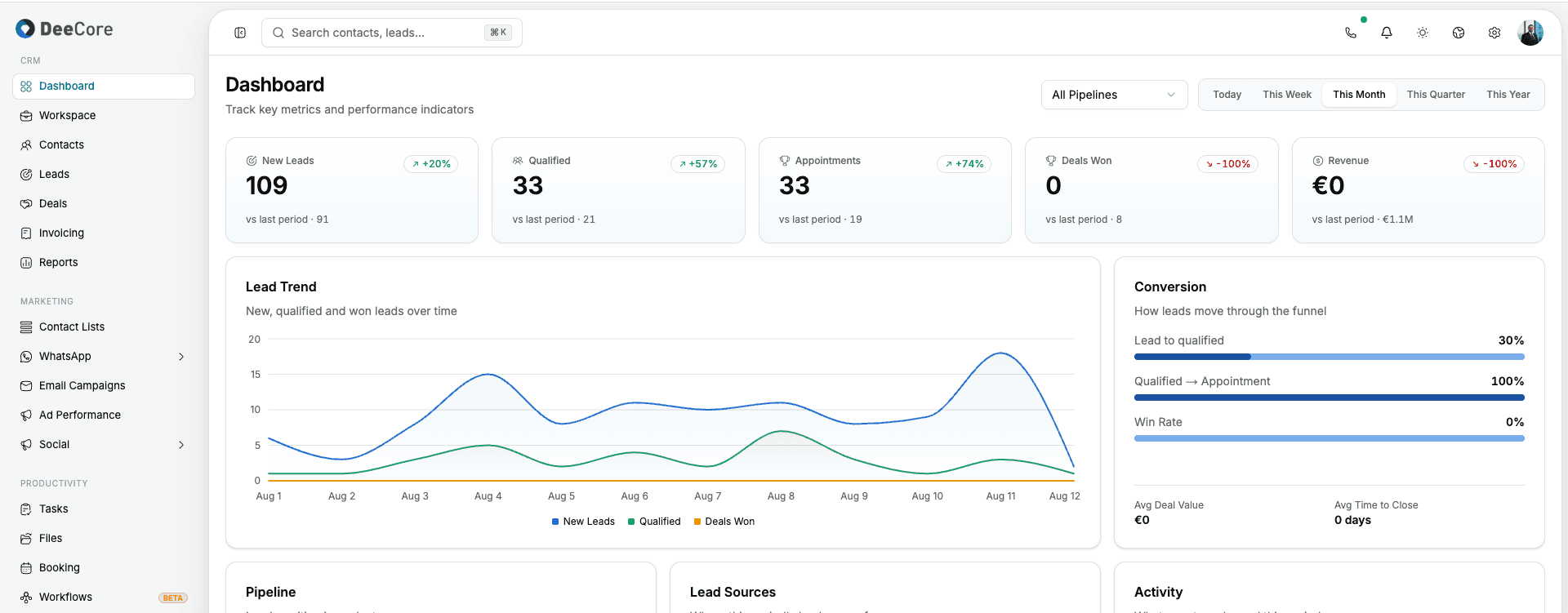Click the DeeCore logo icon
Image resolution: width=1568 pixels, height=613 pixels.
tap(25, 29)
